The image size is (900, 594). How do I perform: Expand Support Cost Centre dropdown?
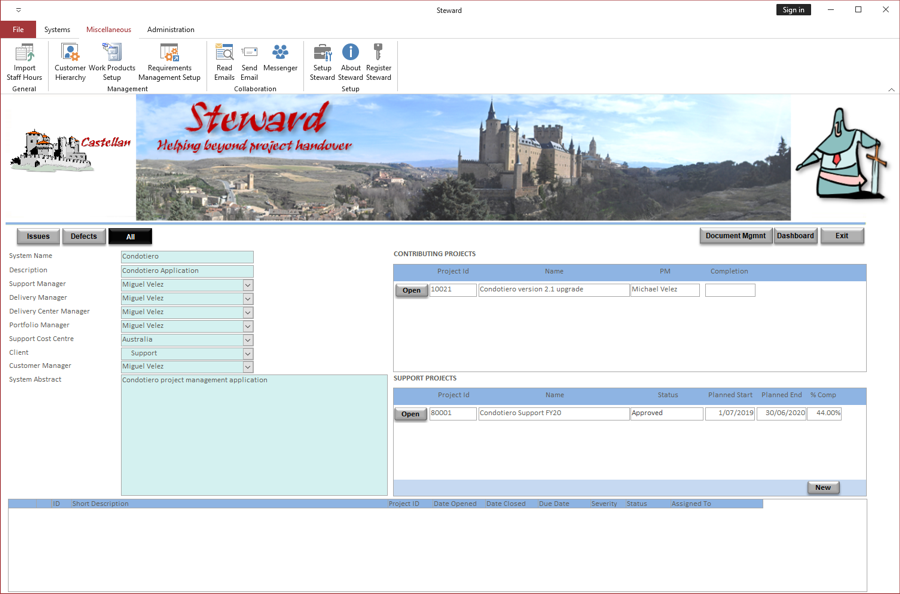(247, 340)
